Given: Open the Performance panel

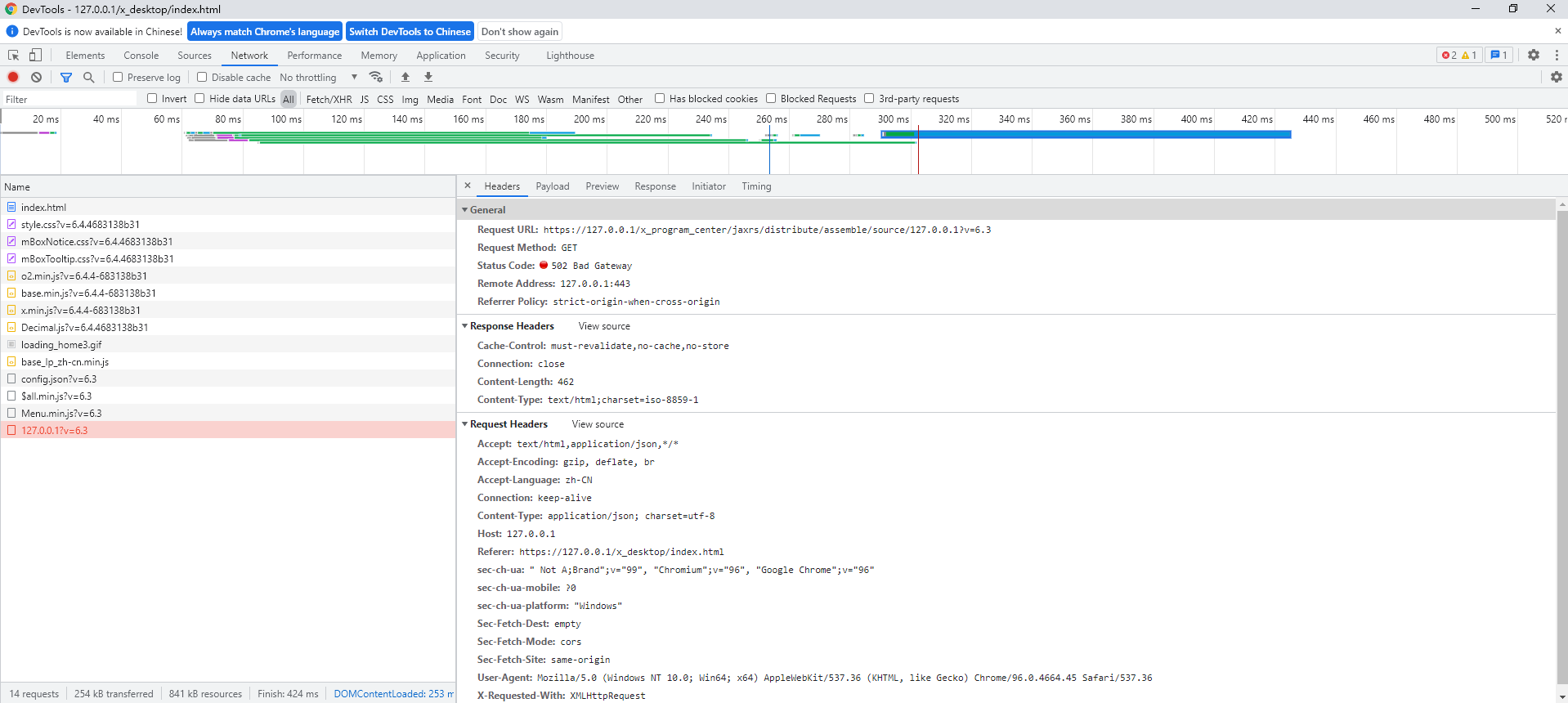Looking at the screenshot, I should pos(315,56).
